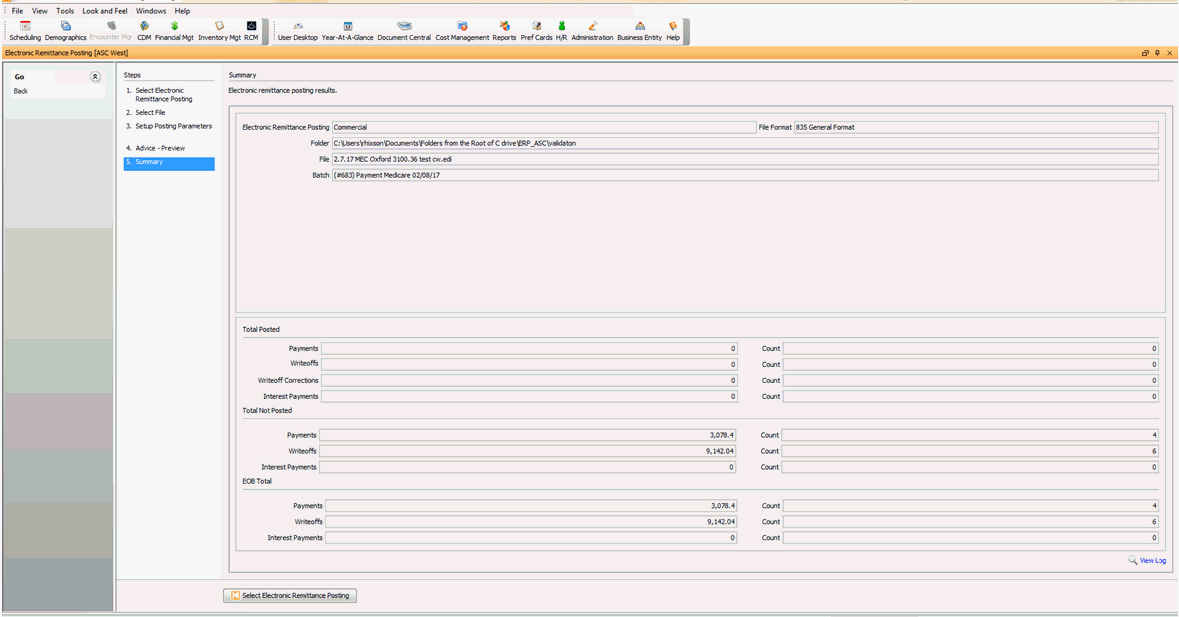Open Administration toolbar icon
The height and width of the screenshot is (617, 1179).
click(x=593, y=31)
